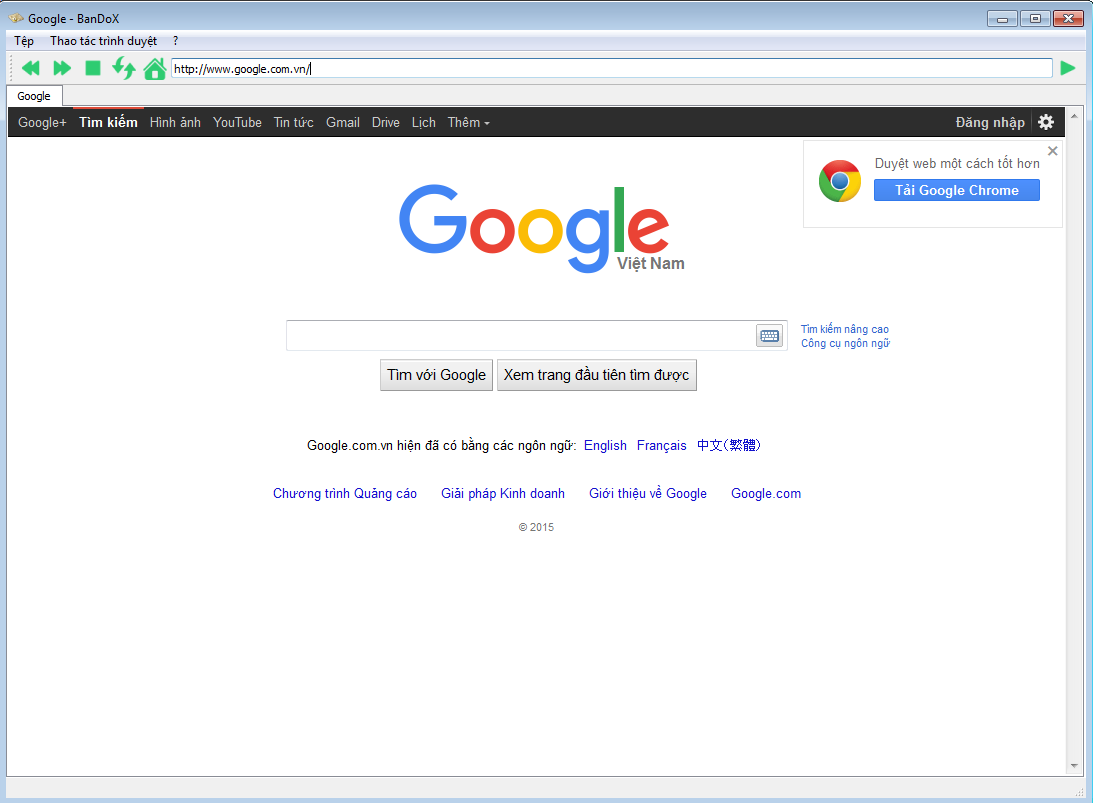The width and height of the screenshot is (1093, 803).
Task: Switch Google language to English
Action: click(x=605, y=445)
